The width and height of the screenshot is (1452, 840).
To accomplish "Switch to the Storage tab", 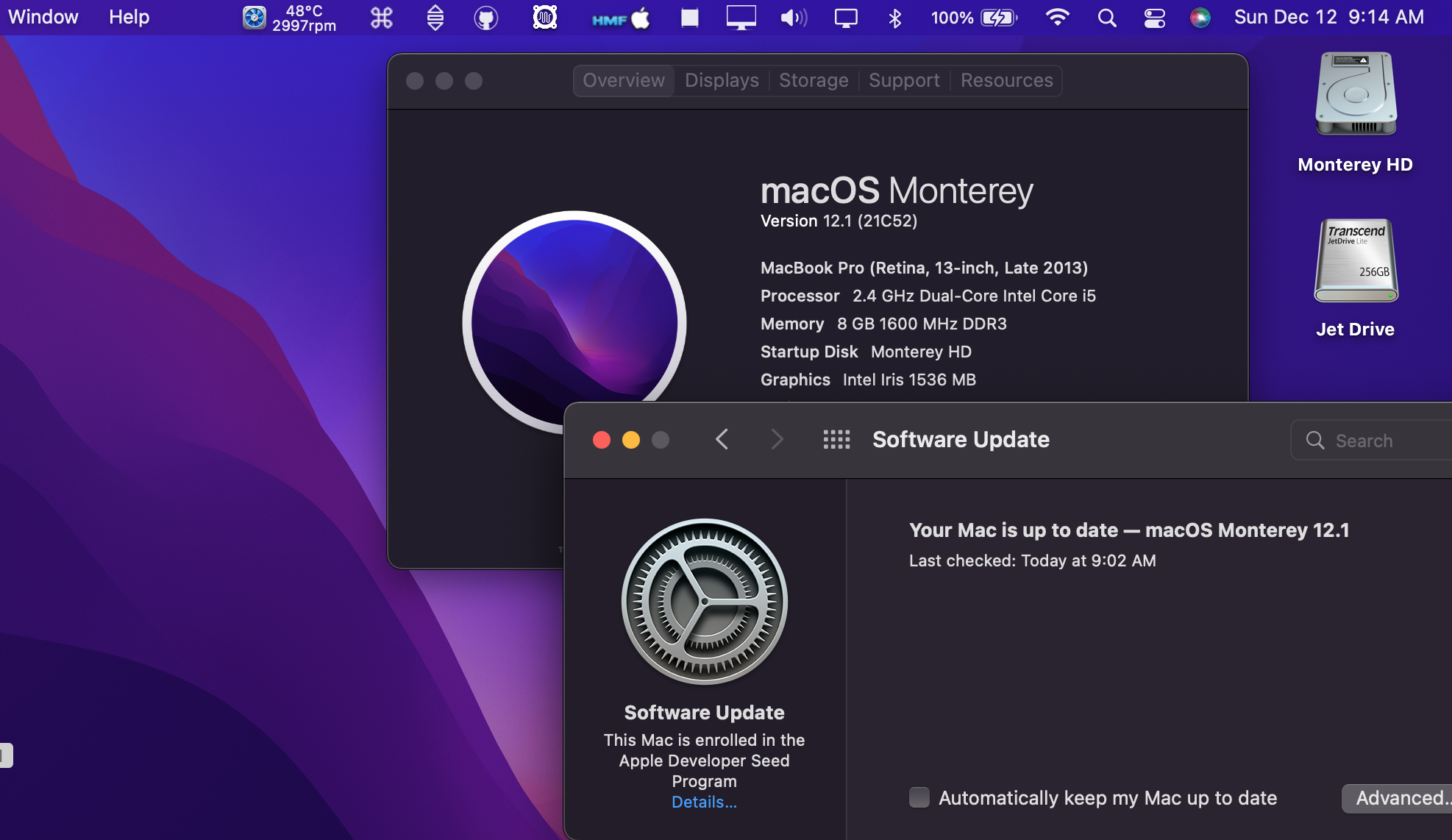I will coord(814,80).
